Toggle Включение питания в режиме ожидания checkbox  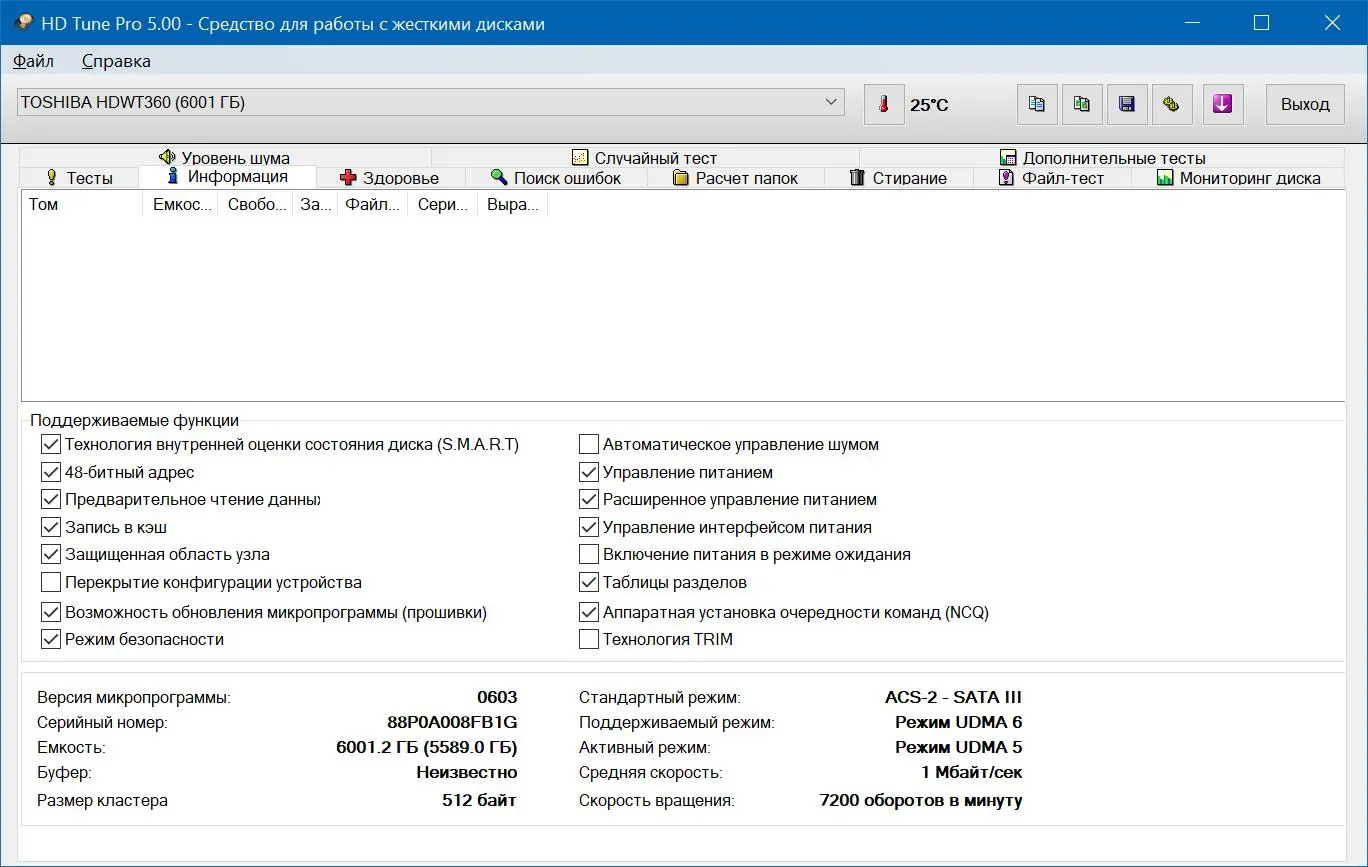point(589,554)
